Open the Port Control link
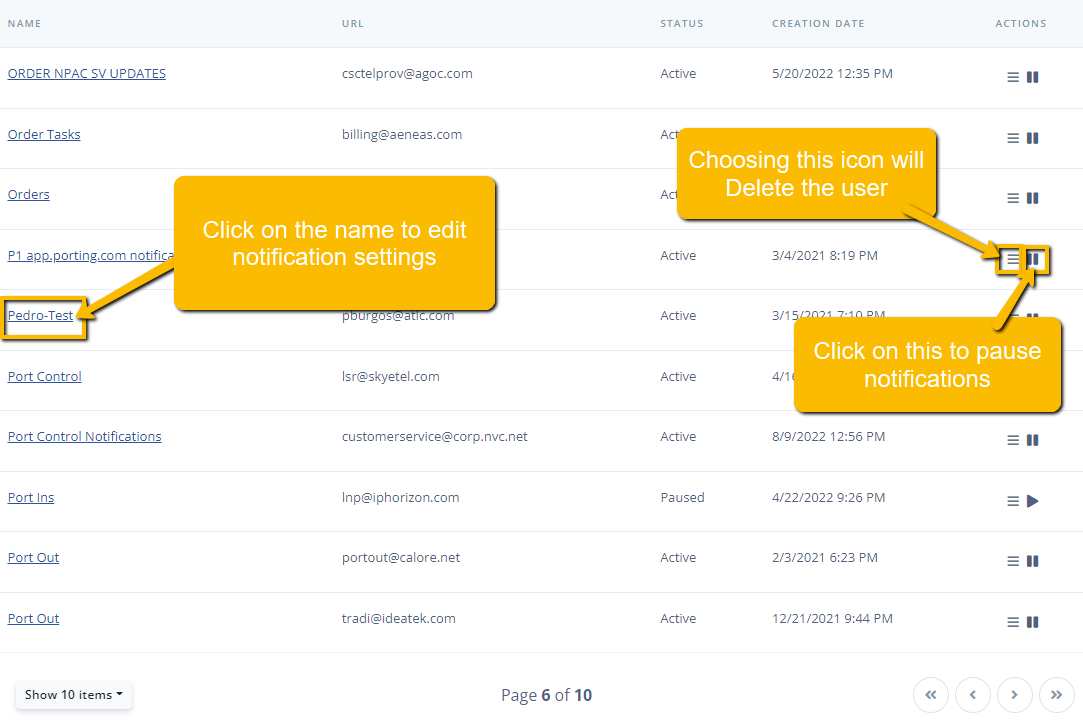This screenshot has width=1083, height=728. click(45, 377)
